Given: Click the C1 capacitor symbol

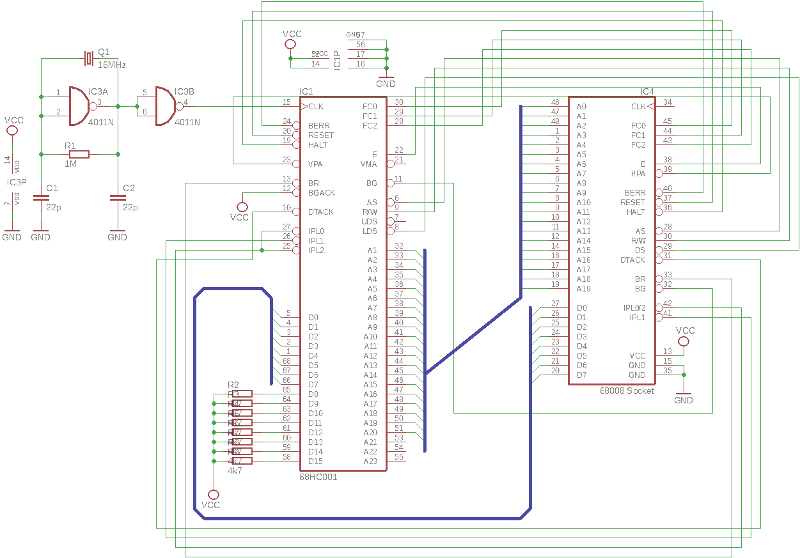Looking at the screenshot, I should click(41, 197).
